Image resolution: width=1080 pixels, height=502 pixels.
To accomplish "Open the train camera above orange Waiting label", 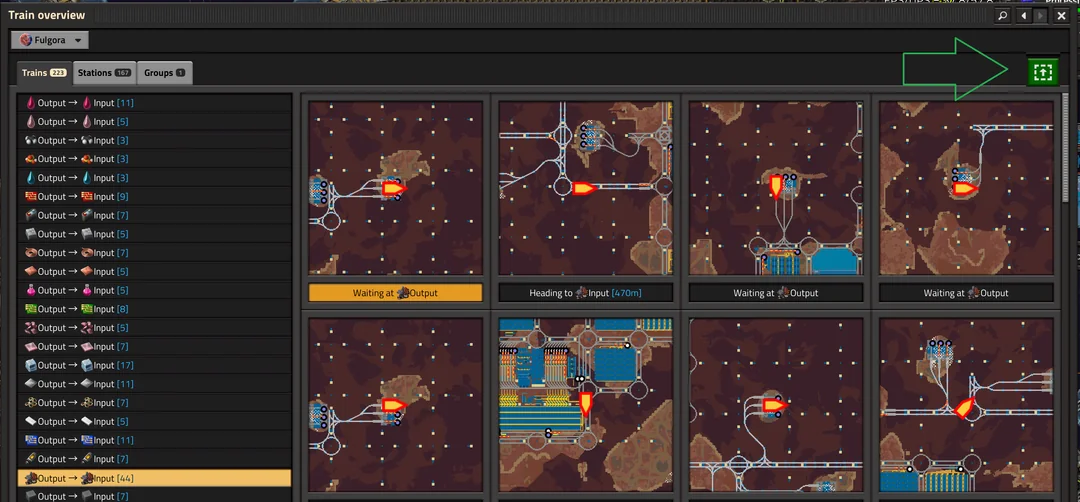I will 395,188.
